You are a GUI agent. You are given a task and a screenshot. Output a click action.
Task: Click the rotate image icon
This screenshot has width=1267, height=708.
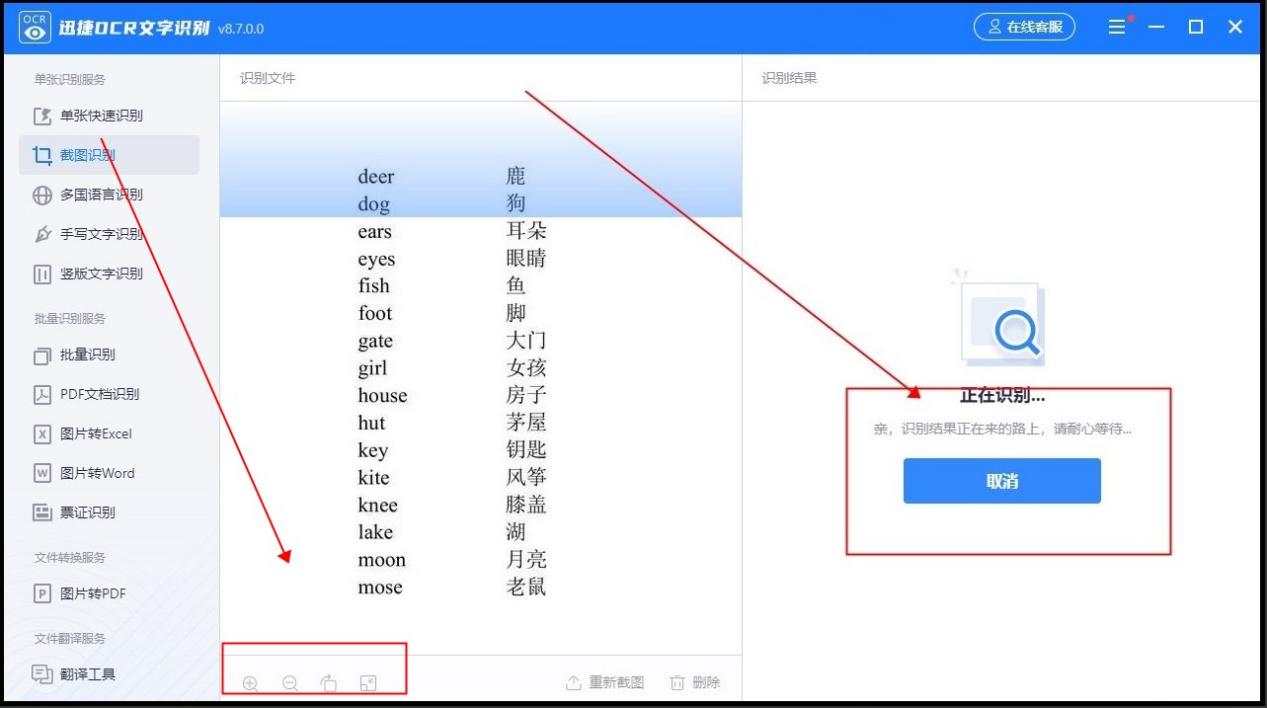click(327, 684)
